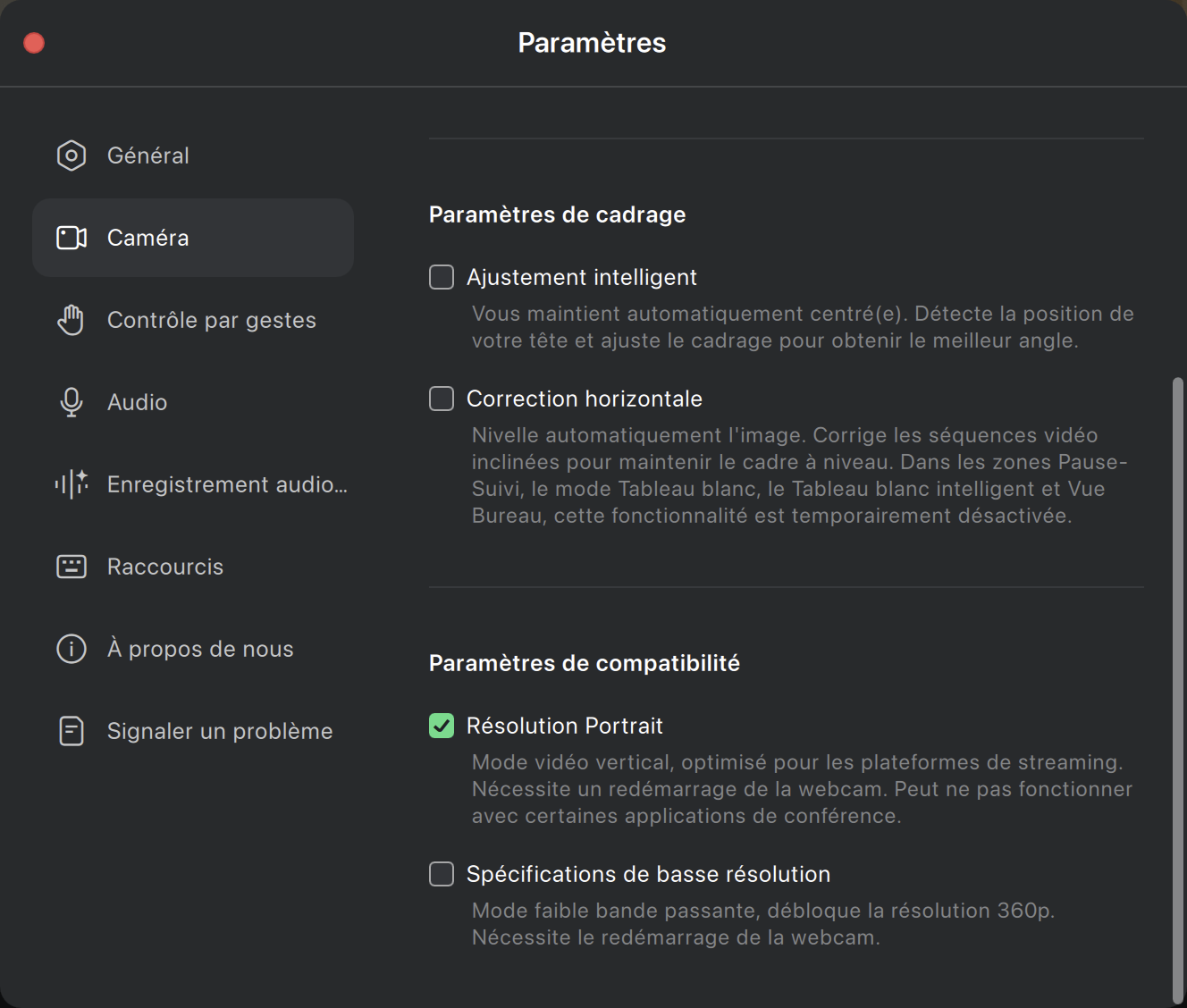Select the Raccourcis menu entry

tap(165, 567)
